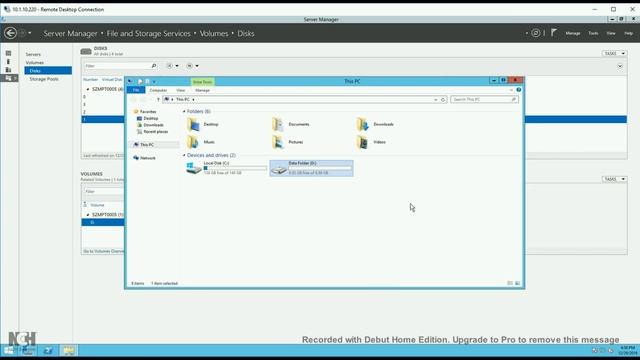
Task: Open the Server Manager navigation history dropdown
Action: click(30, 33)
